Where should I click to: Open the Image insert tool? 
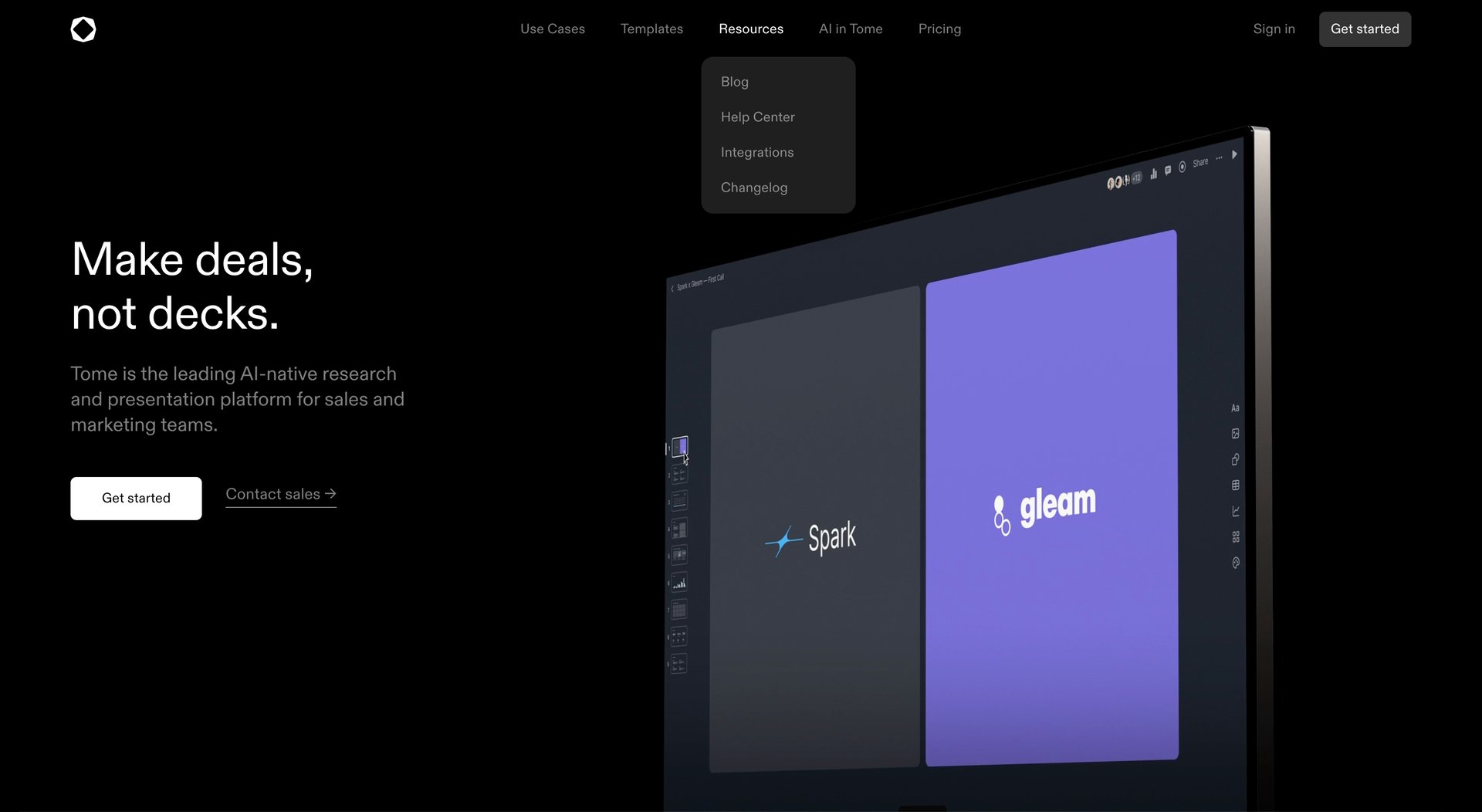1235,434
